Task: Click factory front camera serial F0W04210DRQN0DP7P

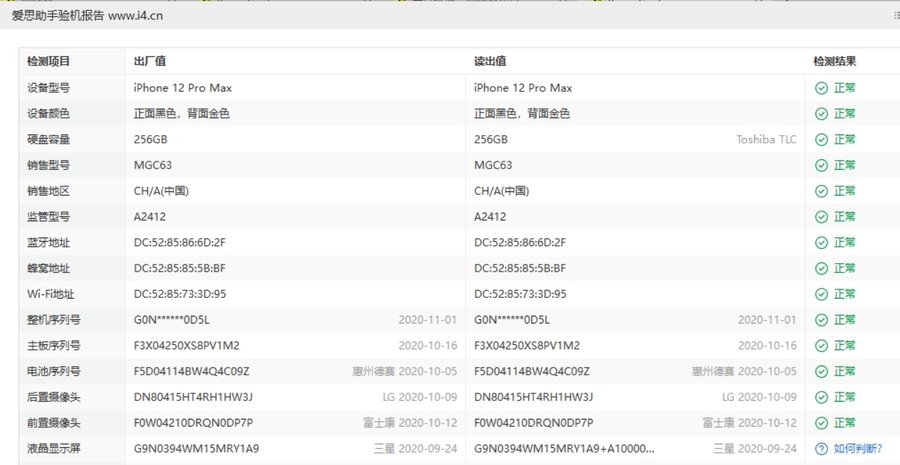Action: (x=193, y=423)
